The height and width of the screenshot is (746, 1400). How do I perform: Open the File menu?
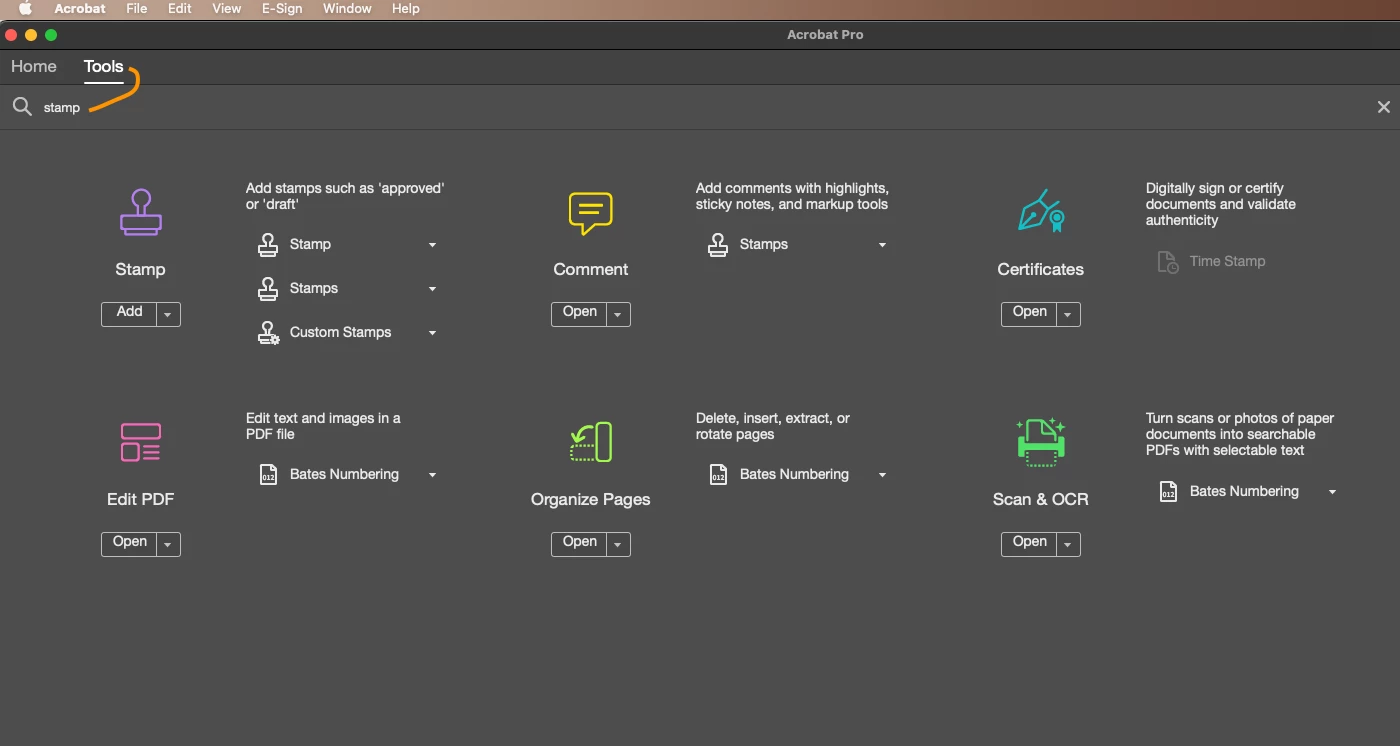pyautogui.click(x=136, y=8)
